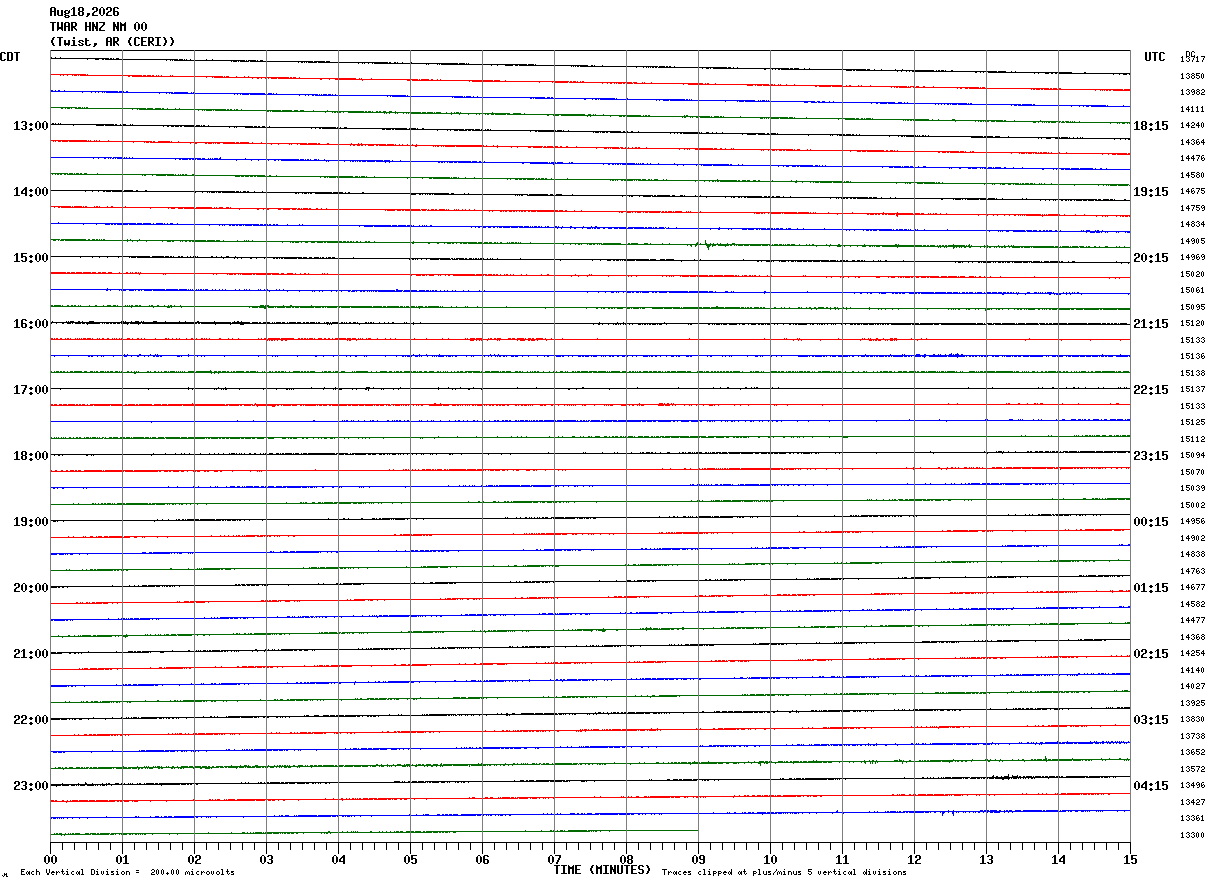1210x886 pixels.
Task: Select the 16:00 CDT row label
Action: pos(31,324)
